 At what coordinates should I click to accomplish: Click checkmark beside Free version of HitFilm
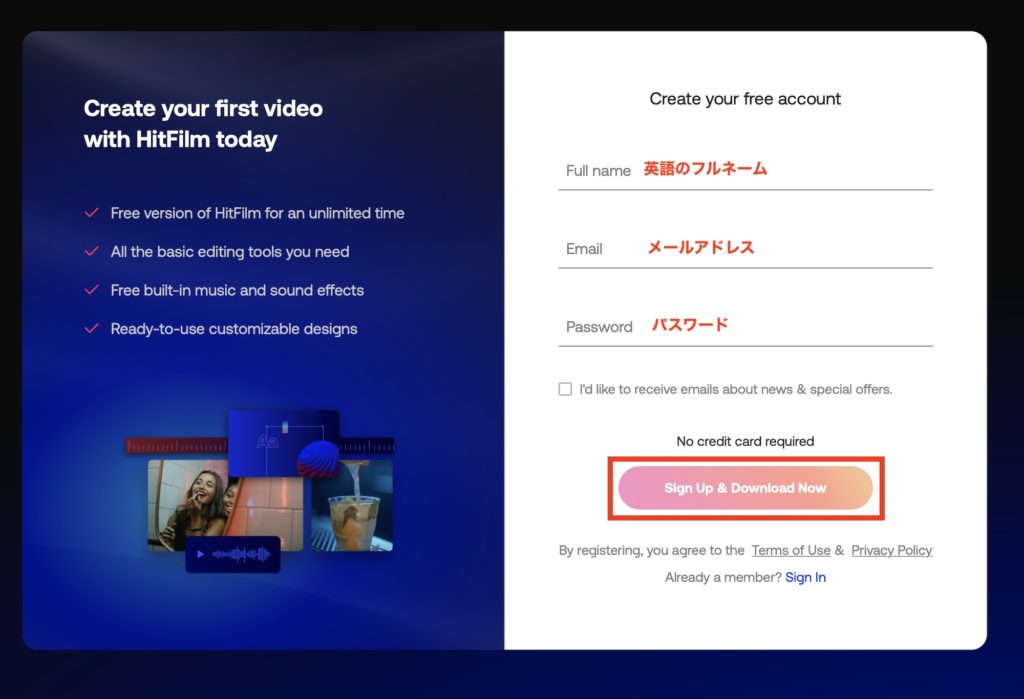tap(91, 213)
